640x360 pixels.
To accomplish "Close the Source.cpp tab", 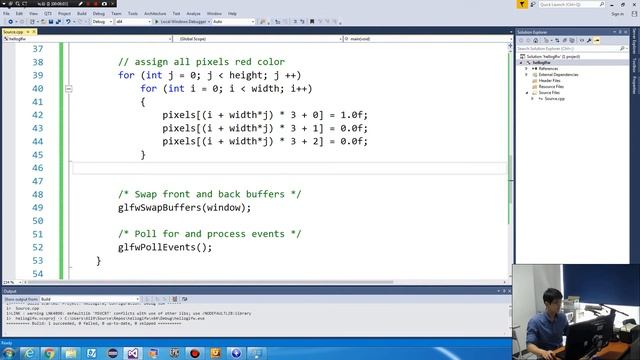I will 34,32.
